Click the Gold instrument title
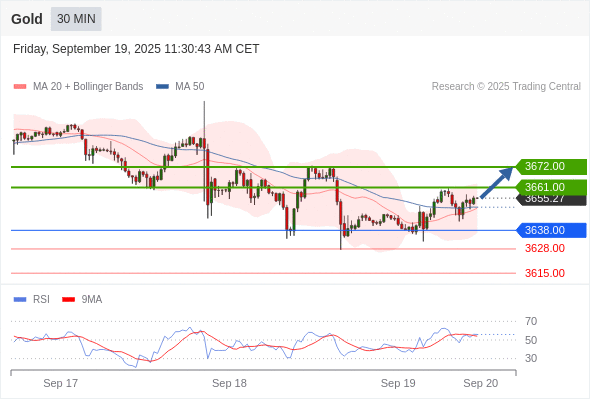 [27, 19]
